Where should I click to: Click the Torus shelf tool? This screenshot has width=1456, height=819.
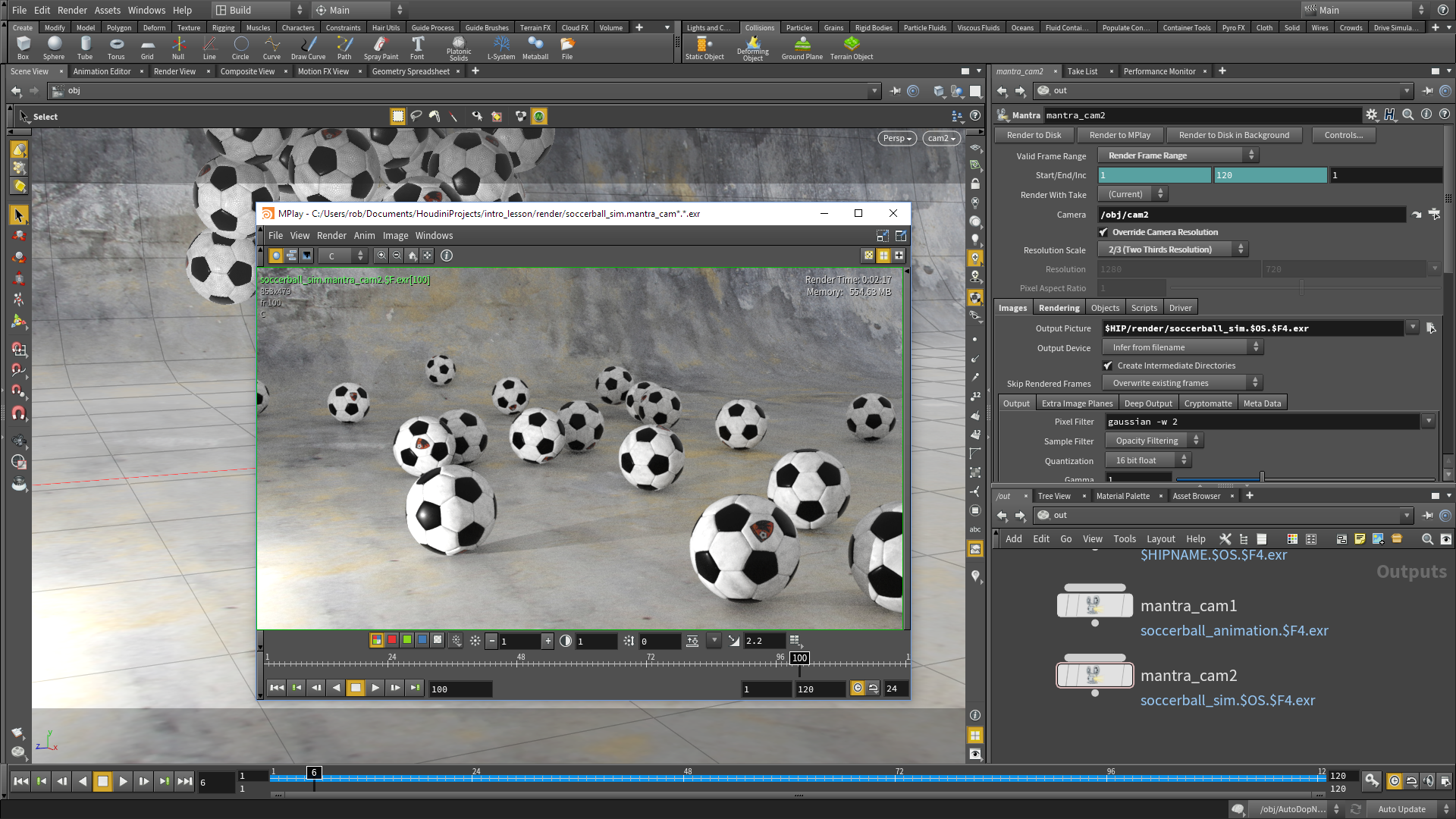tap(116, 47)
